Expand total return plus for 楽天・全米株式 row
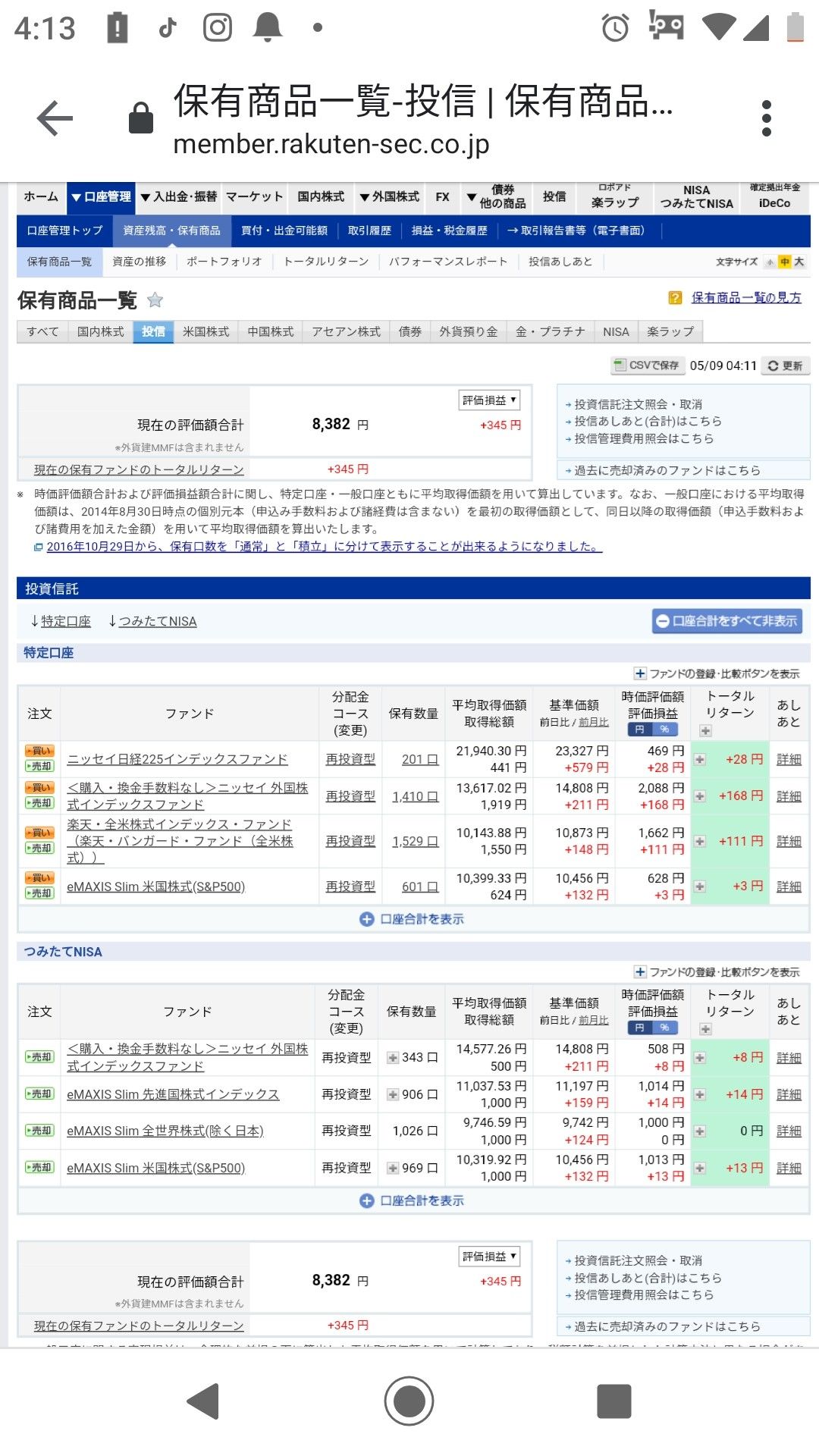The width and height of the screenshot is (819, 1456). (x=700, y=842)
